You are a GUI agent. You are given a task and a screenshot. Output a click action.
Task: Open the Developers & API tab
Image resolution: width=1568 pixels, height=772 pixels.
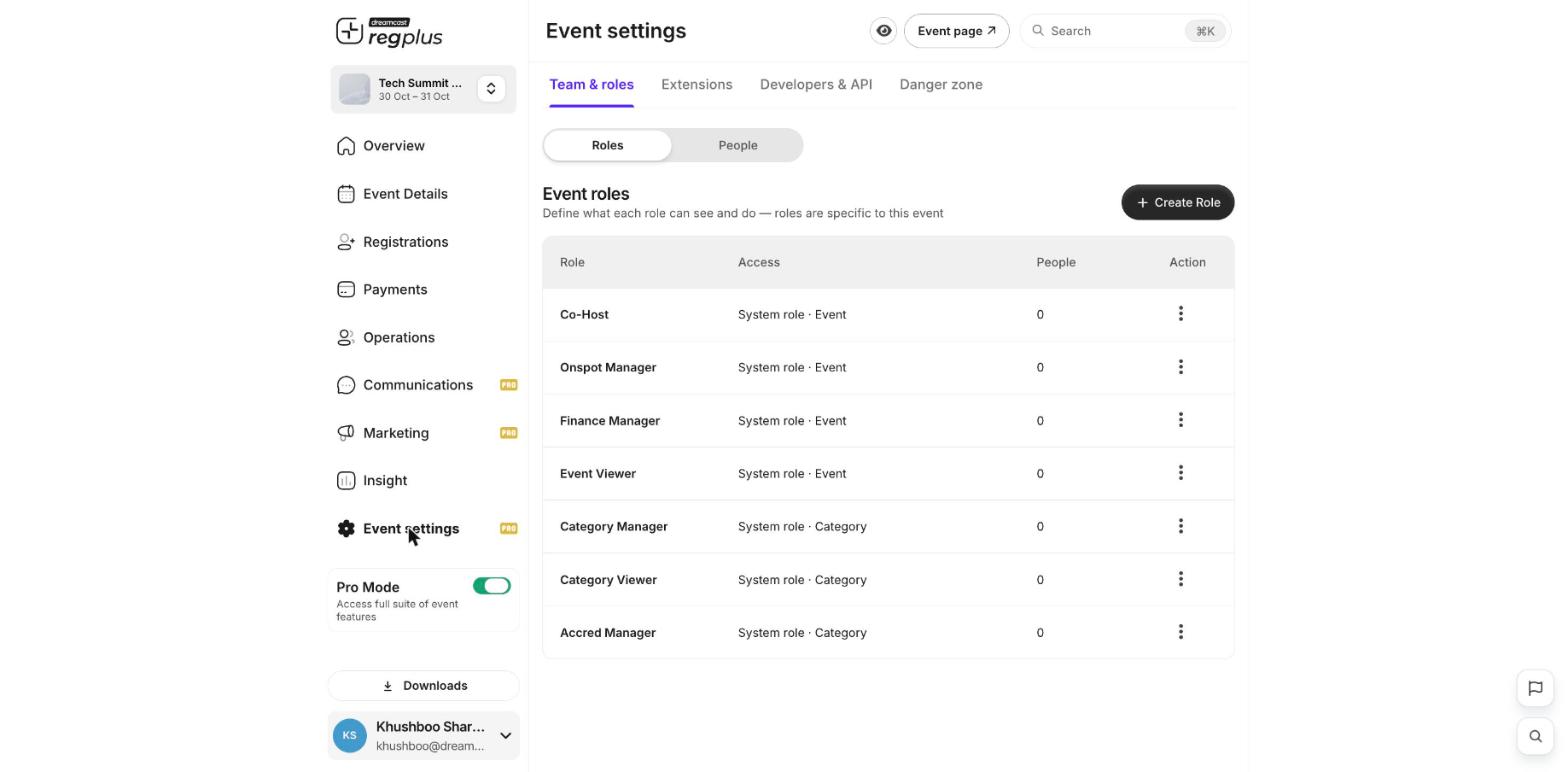coord(816,85)
